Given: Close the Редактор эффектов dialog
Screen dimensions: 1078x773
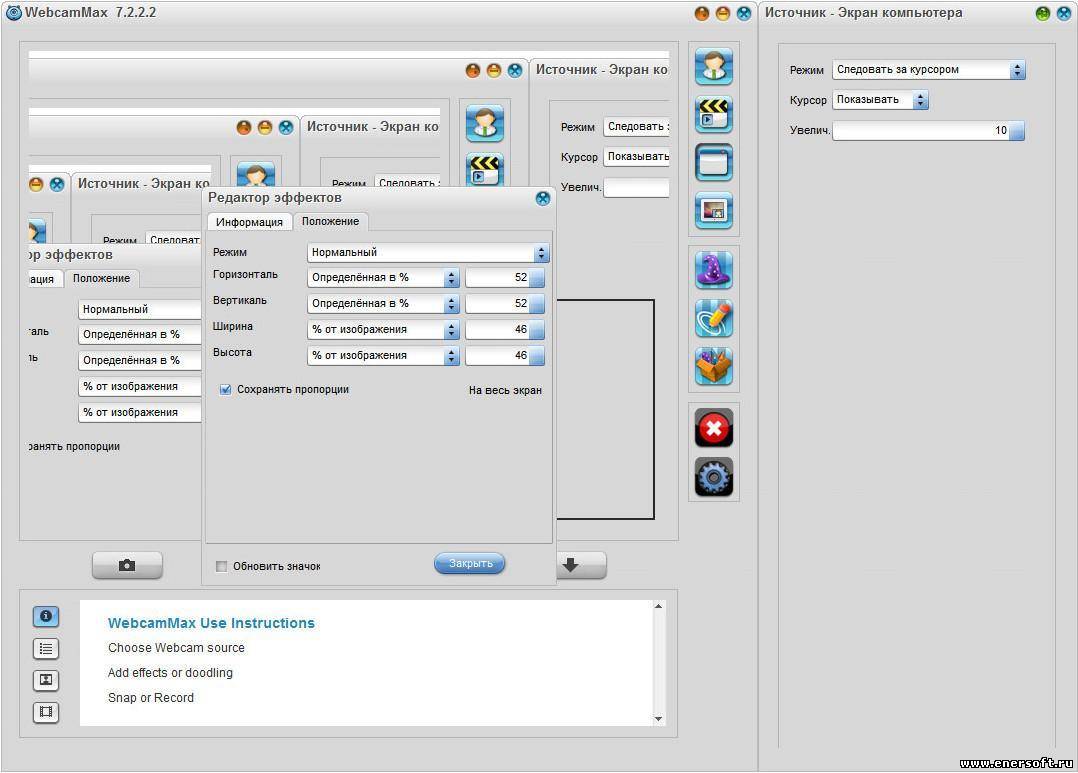Looking at the screenshot, I should pos(542,198).
